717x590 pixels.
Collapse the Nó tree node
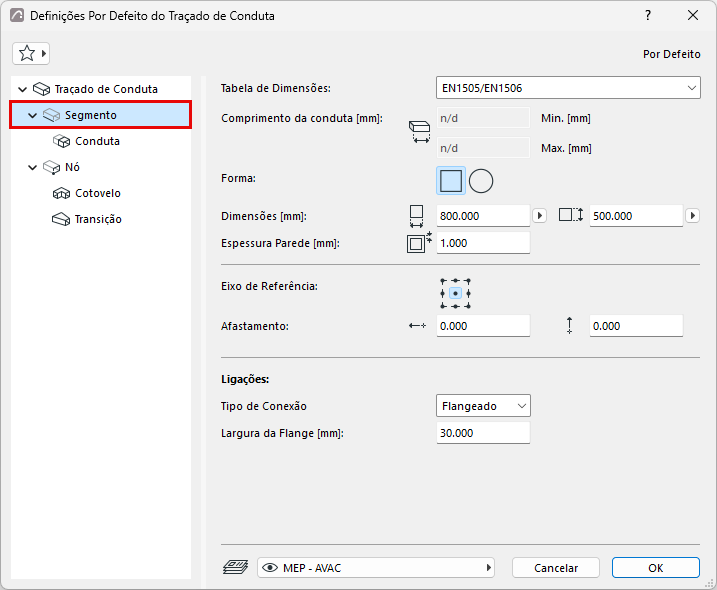click(32, 168)
